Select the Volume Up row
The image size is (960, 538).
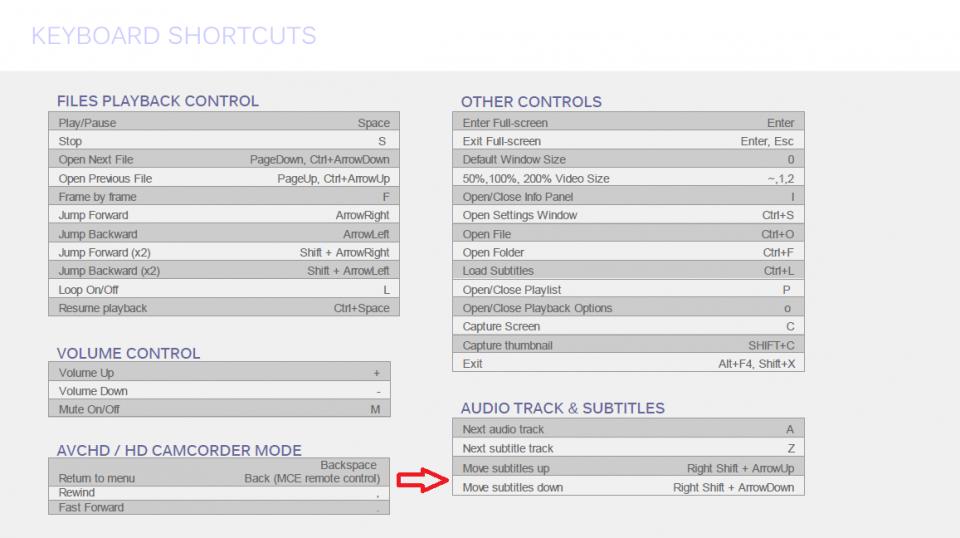[x=219, y=373]
